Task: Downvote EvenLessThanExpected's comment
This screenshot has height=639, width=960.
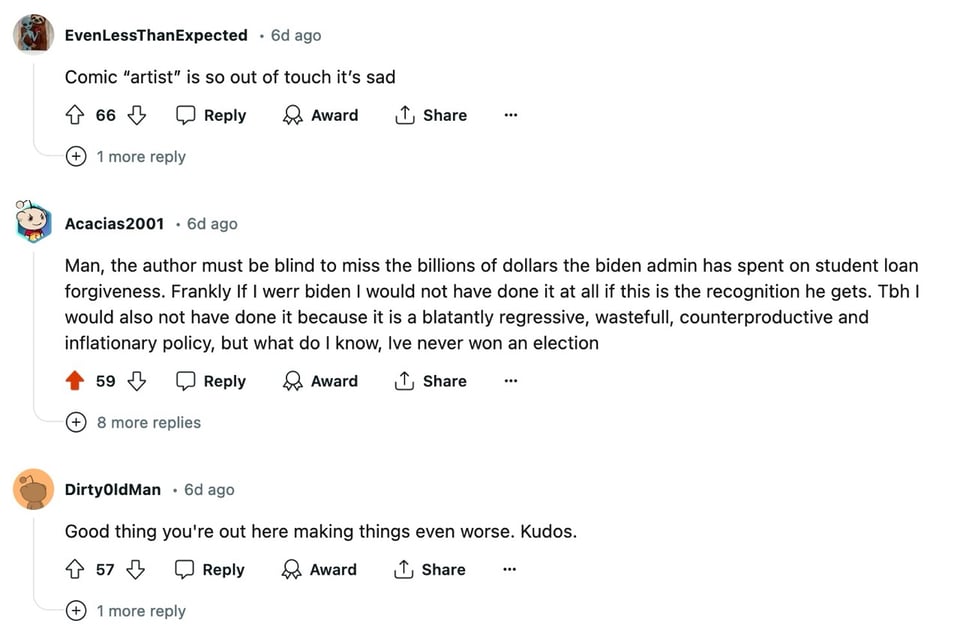Action: click(136, 115)
